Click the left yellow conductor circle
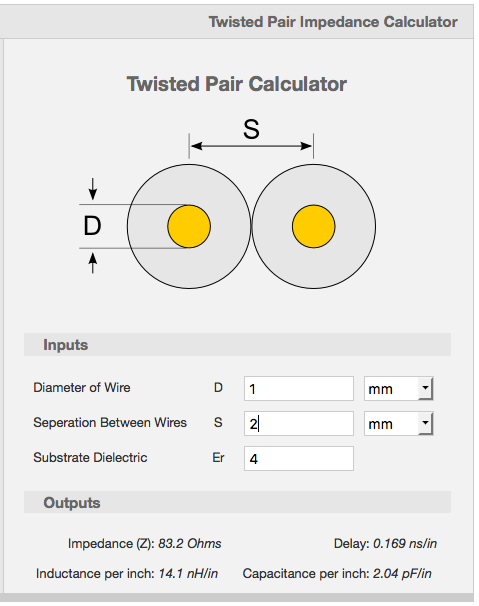 pos(189,226)
